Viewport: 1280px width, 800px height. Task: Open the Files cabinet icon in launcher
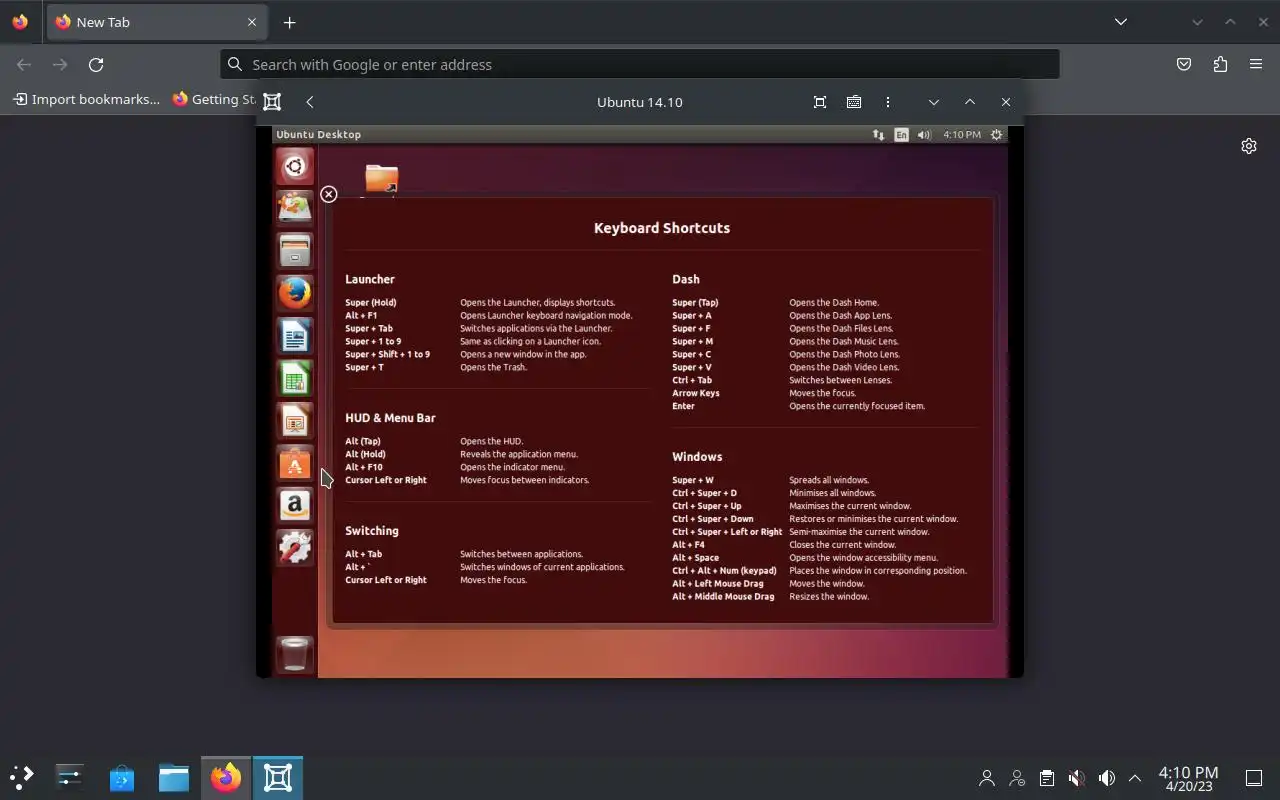[x=294, y=250]
